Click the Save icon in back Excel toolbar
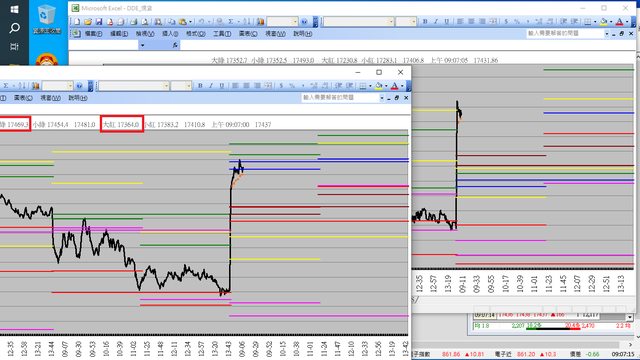640x360 pixels. (x=99, y=21)
